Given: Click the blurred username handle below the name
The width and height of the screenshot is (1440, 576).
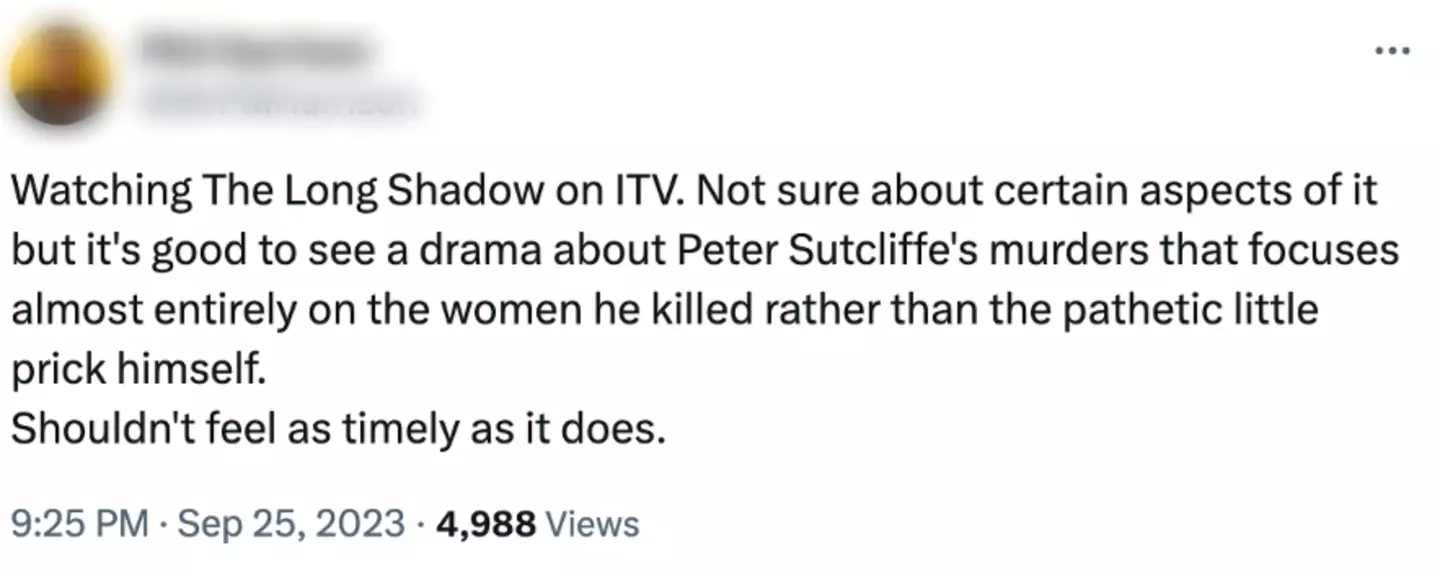Looking at the screenshot, I should point(278,99).
